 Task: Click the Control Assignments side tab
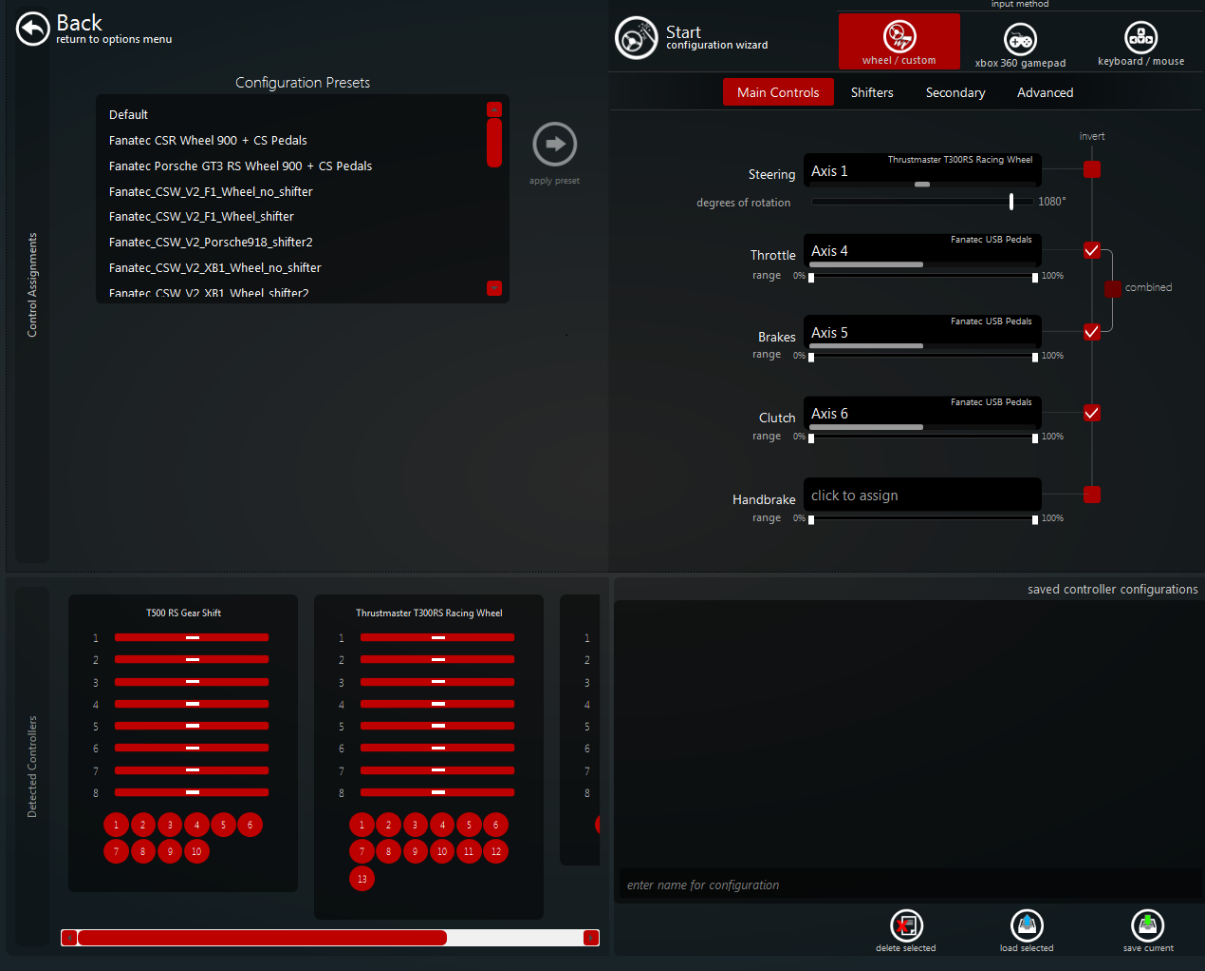32,285
